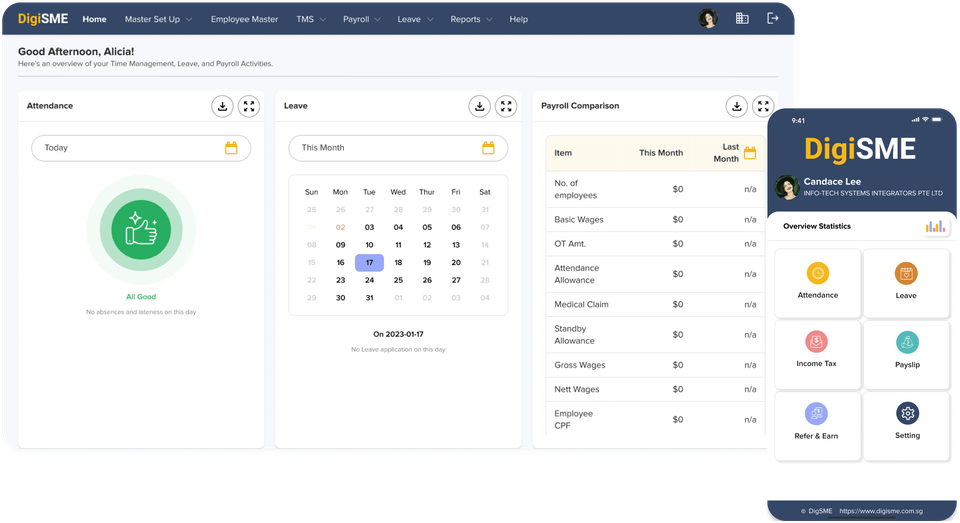Open the Attendance 'Today' date picker
This screenshot has width=960, height=523.
(141, 148)
